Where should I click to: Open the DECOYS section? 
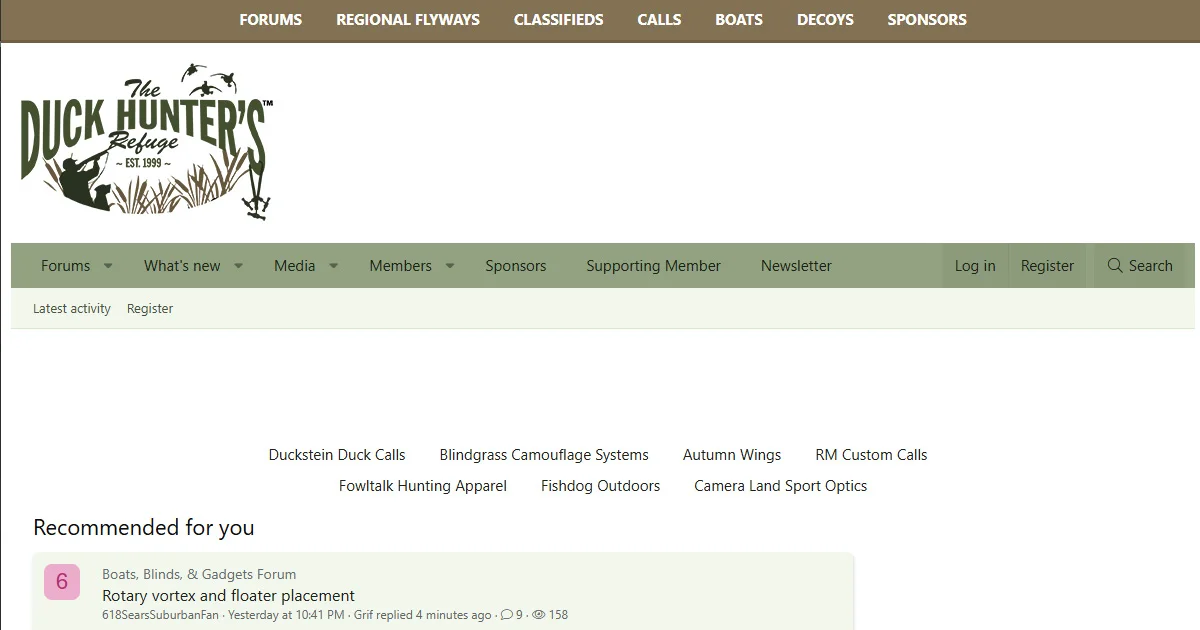pos(824,19)
